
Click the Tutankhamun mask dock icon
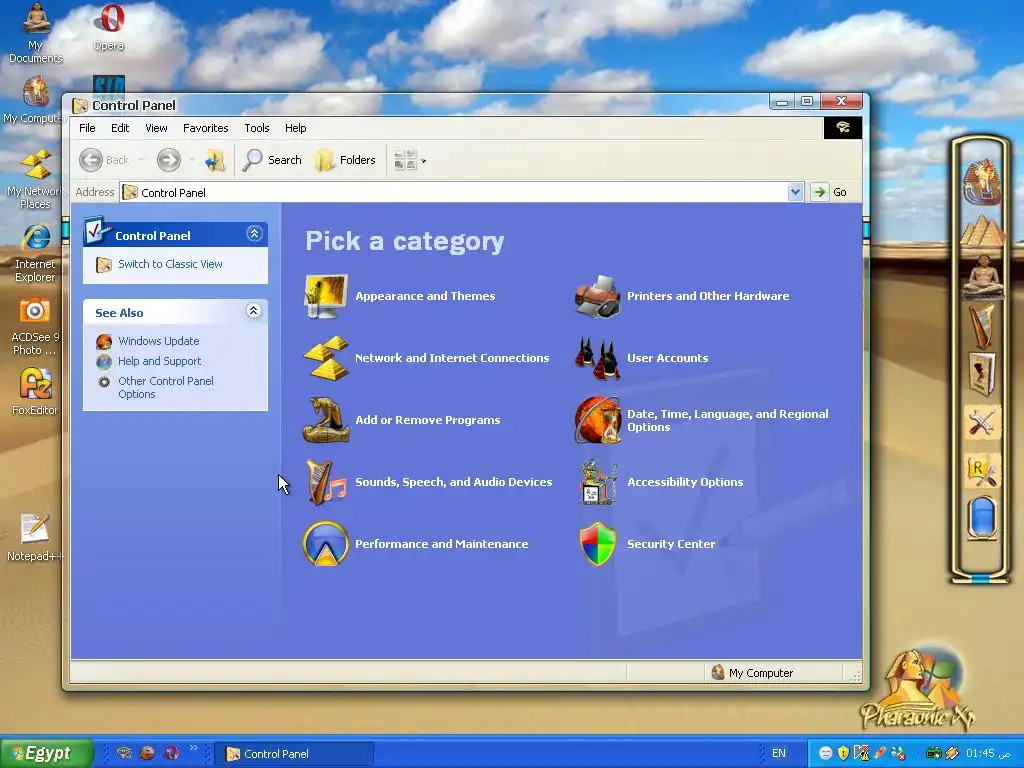982,181
